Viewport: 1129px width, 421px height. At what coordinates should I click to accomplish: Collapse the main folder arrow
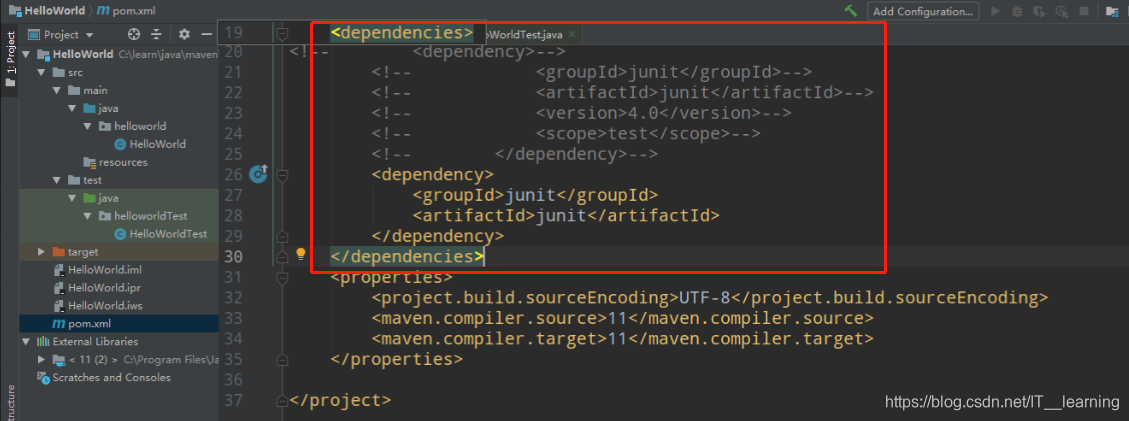click(57, 91)
